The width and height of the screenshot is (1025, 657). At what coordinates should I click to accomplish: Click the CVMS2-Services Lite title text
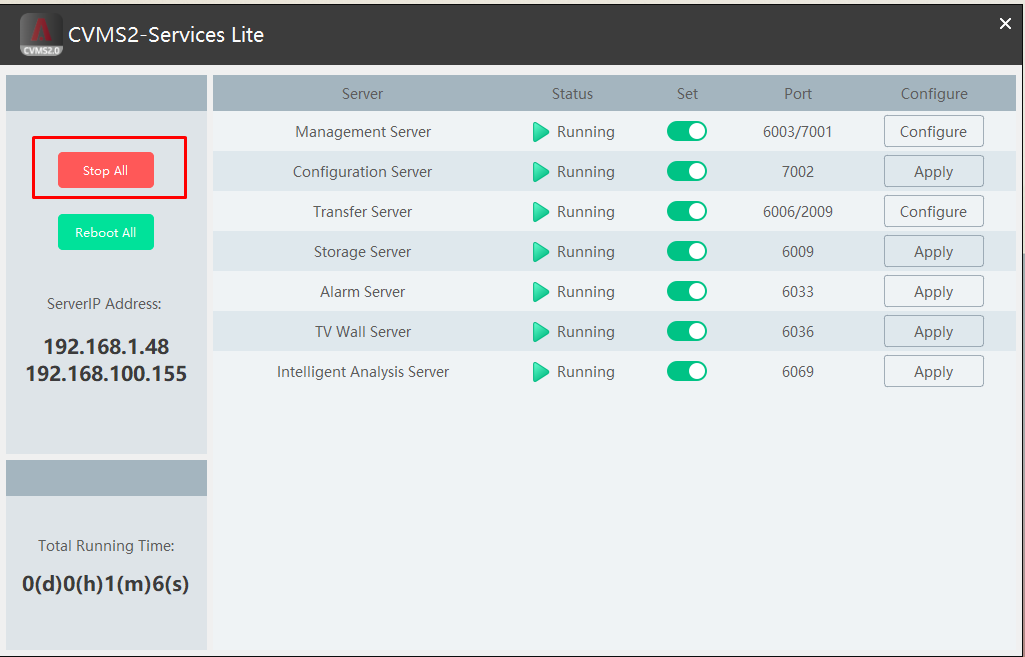tap(166, 35)
